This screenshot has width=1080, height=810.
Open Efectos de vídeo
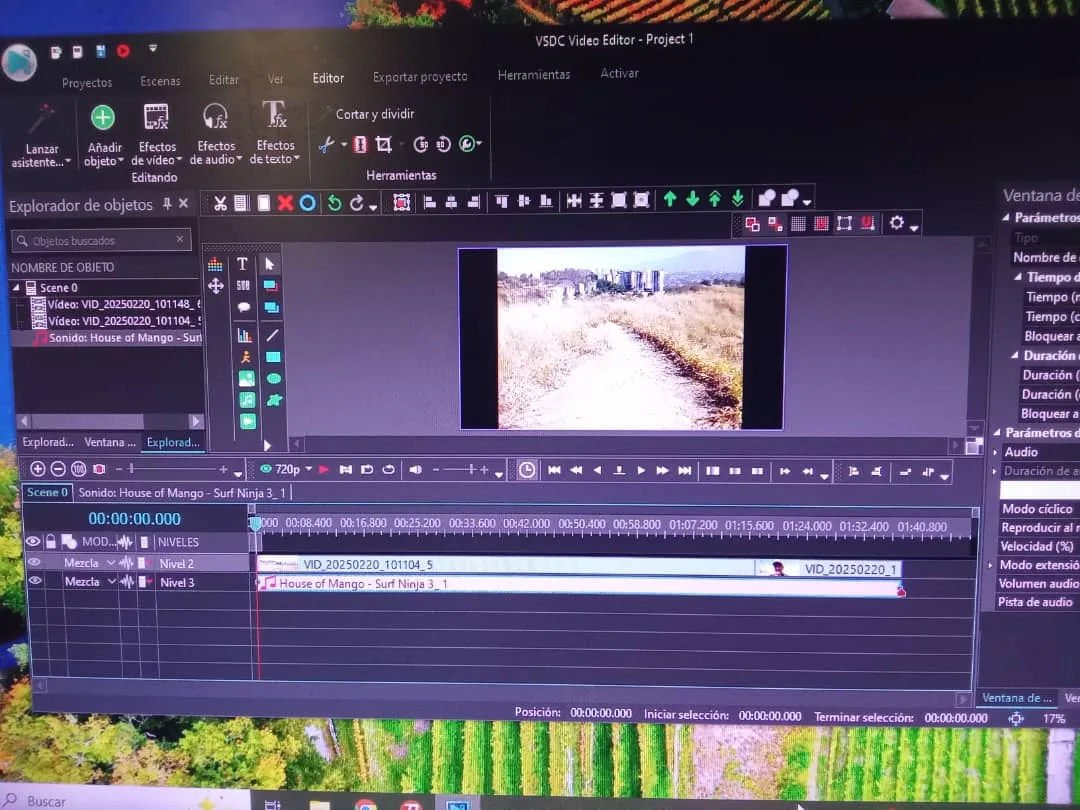(x=156, y=135)
